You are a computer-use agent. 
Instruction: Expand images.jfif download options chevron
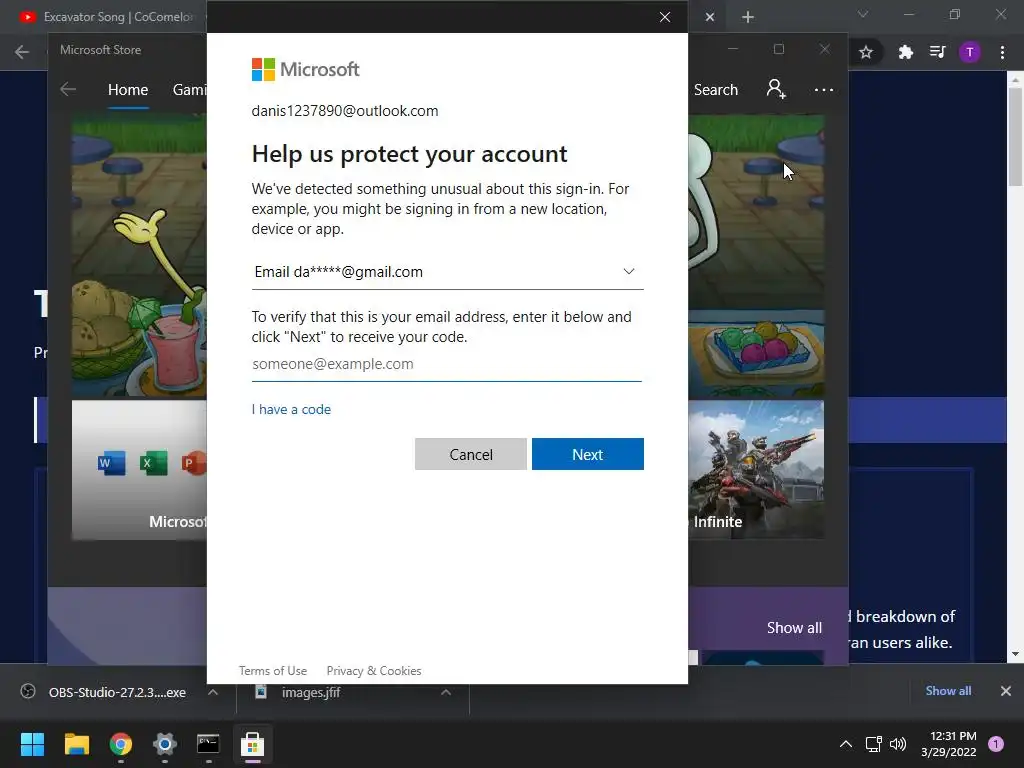coord(446,692)
